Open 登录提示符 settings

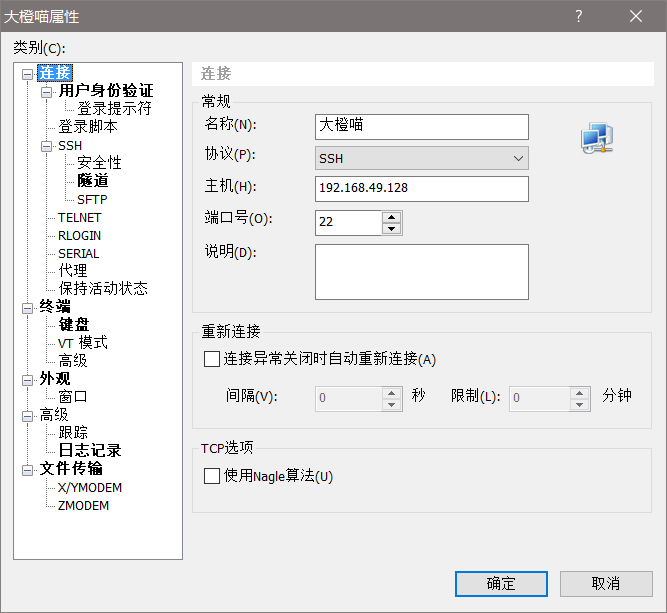pos(114,108)
